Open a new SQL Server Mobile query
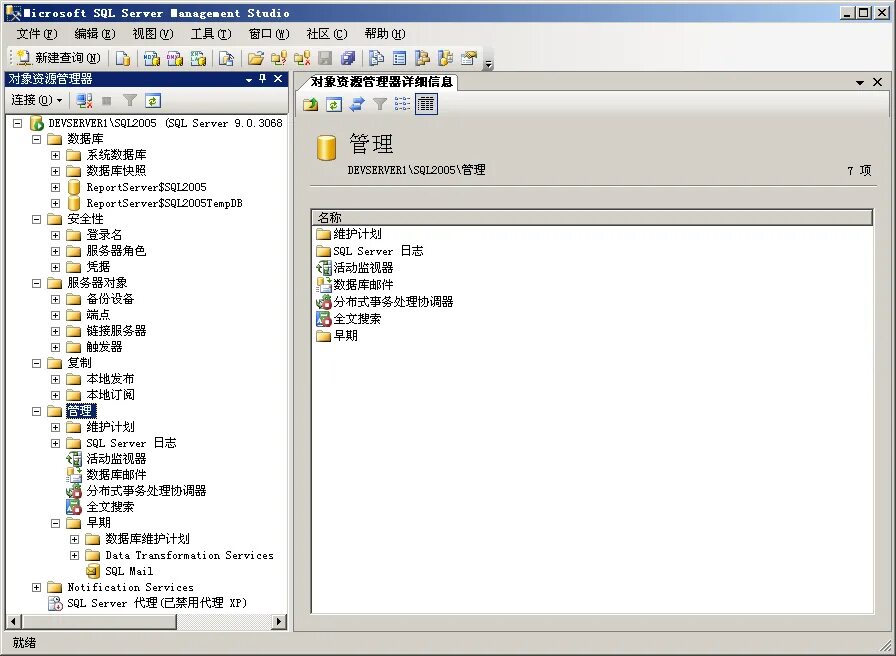The width and height of the screenshot is (896, 656). click(226, 58)
